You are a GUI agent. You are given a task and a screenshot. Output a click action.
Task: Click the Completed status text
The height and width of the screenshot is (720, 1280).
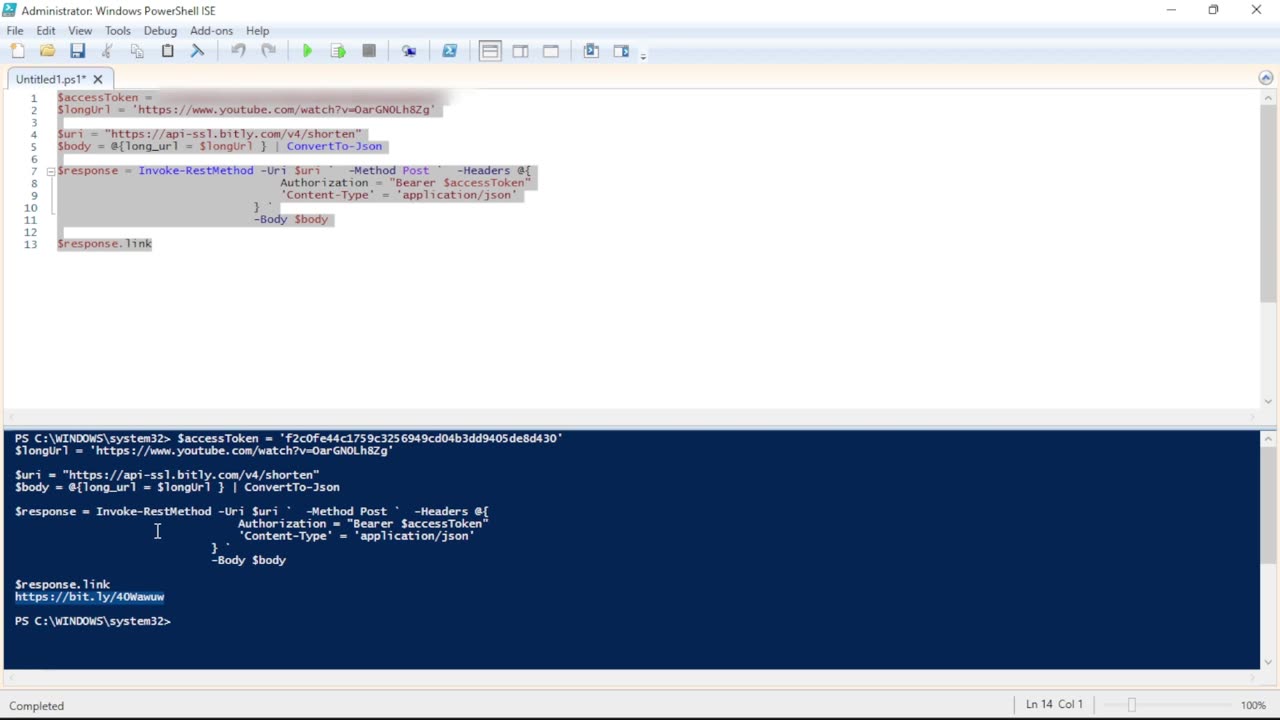pos(37,706)
